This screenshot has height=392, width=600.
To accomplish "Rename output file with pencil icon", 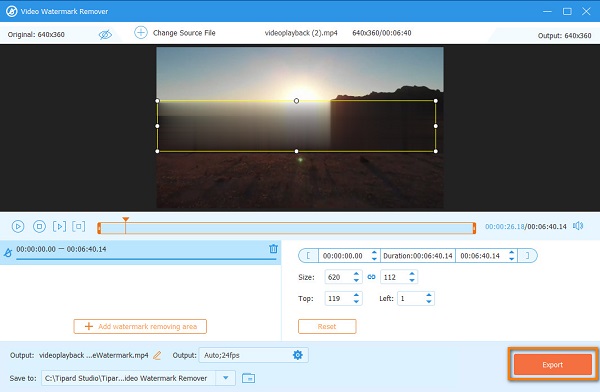I will click(x=157, y=356).
